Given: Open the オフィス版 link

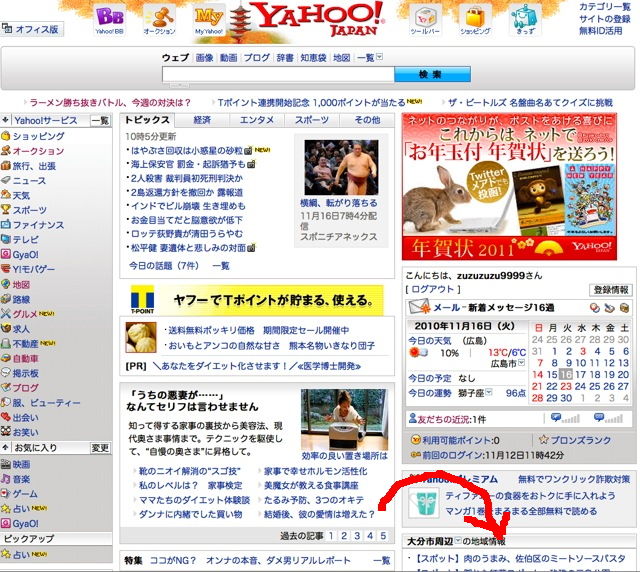Looking at the screenshot, I should click(32, 29).
